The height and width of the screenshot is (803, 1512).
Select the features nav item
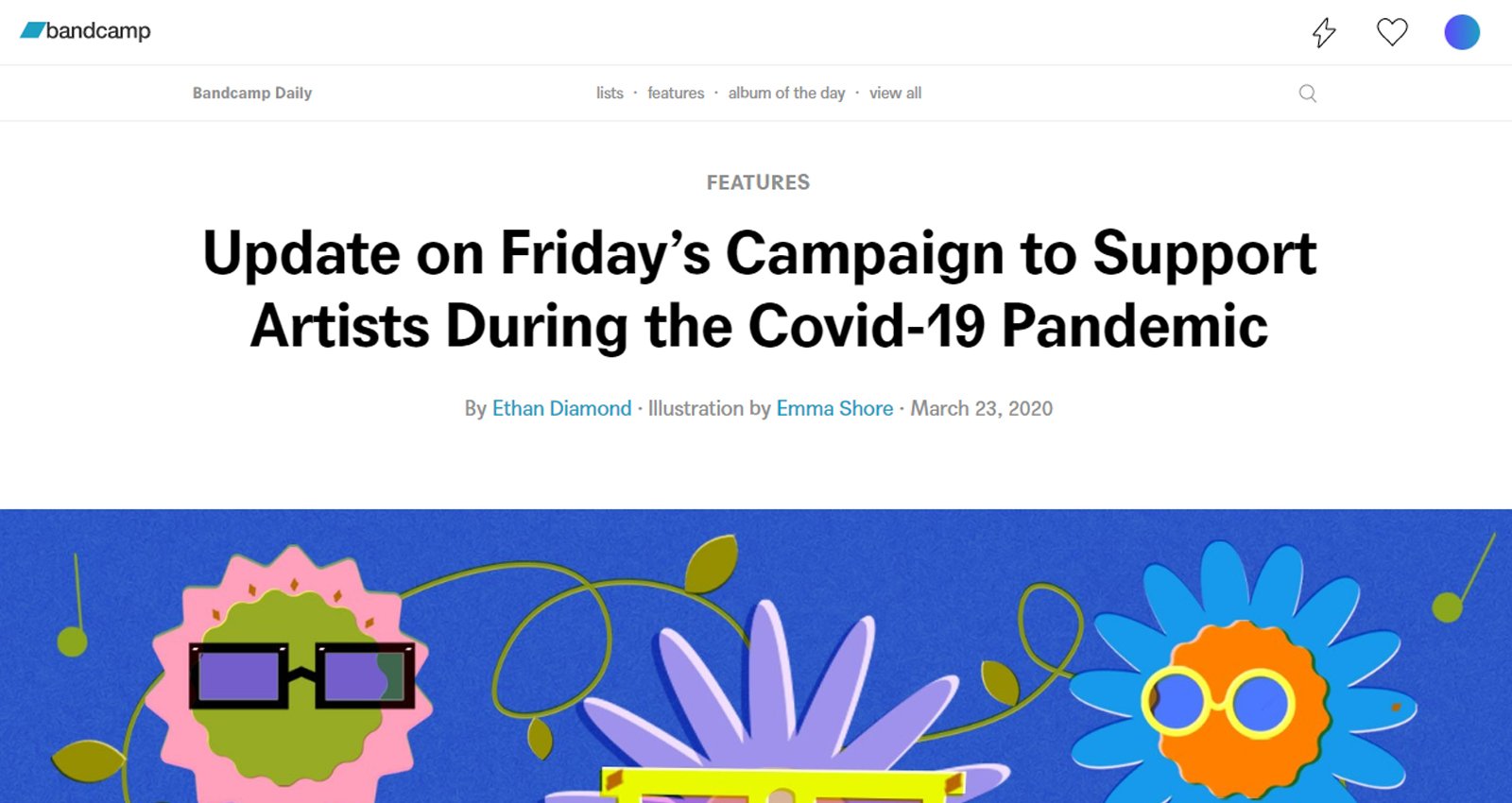676,93
